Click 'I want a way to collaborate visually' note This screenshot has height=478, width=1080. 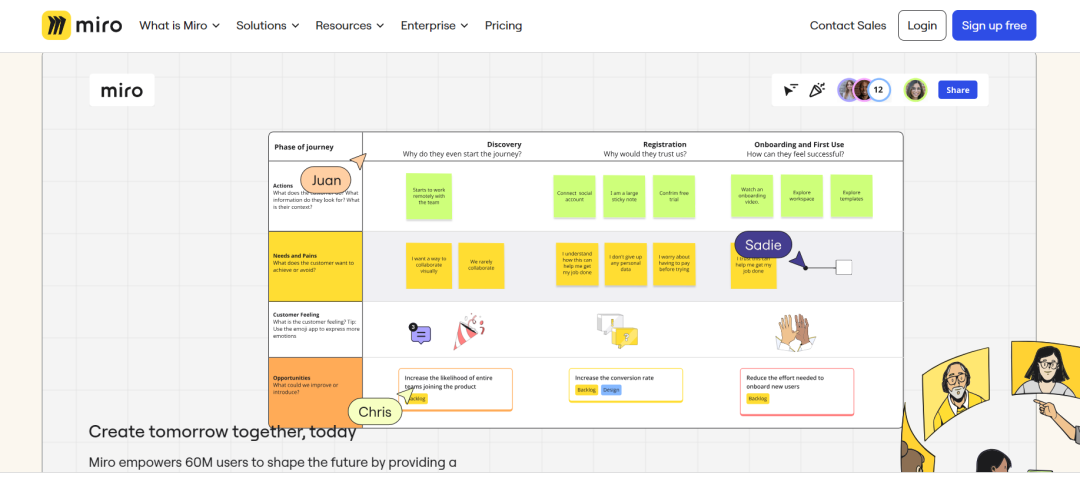tap(429, 265)
